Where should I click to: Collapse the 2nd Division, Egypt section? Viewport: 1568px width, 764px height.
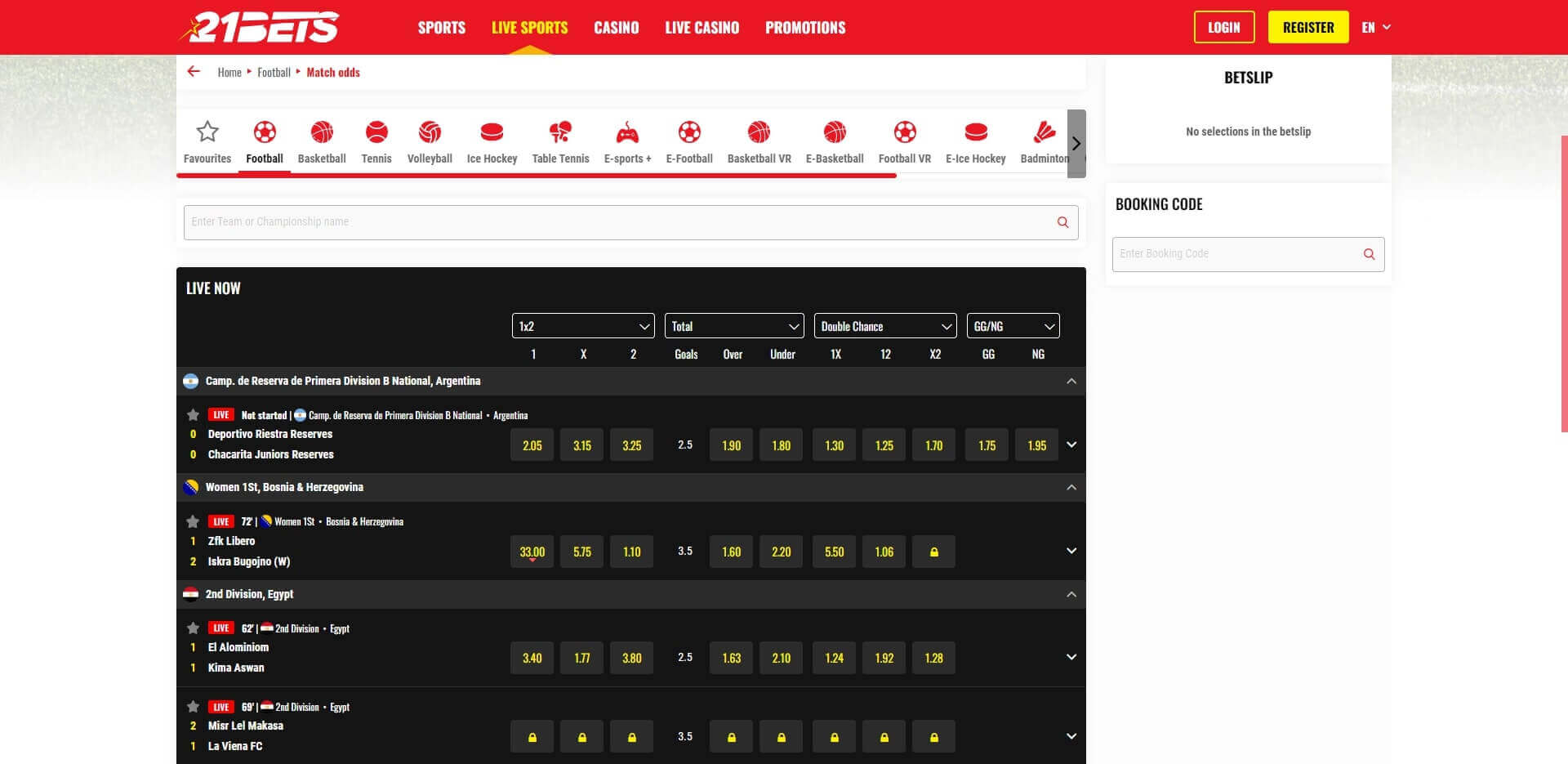point(1071,594)
